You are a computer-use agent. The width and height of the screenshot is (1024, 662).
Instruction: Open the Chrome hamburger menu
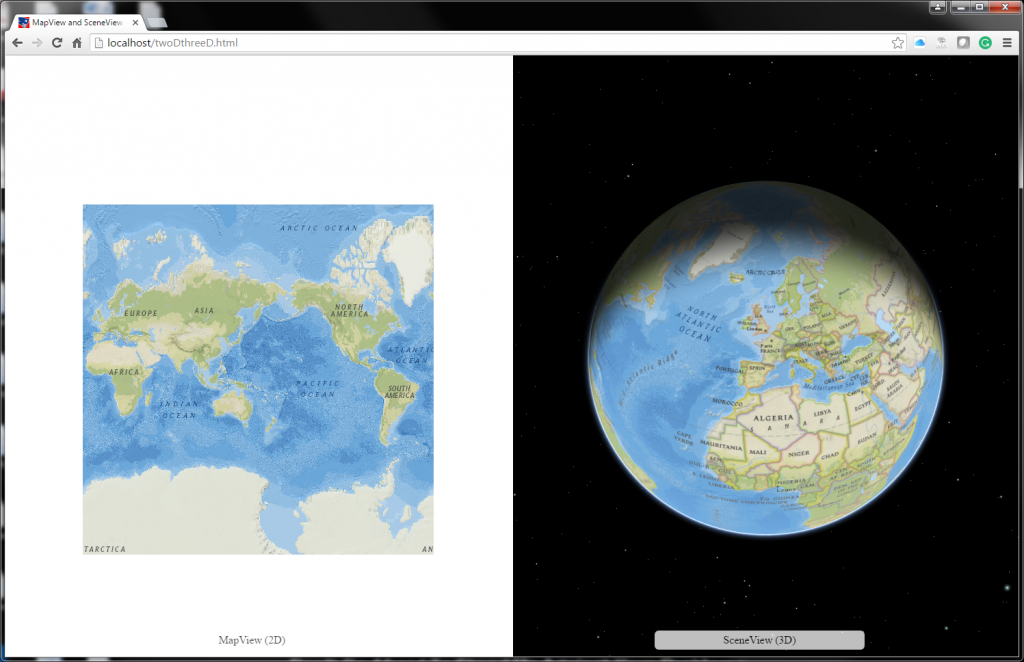1007,43
